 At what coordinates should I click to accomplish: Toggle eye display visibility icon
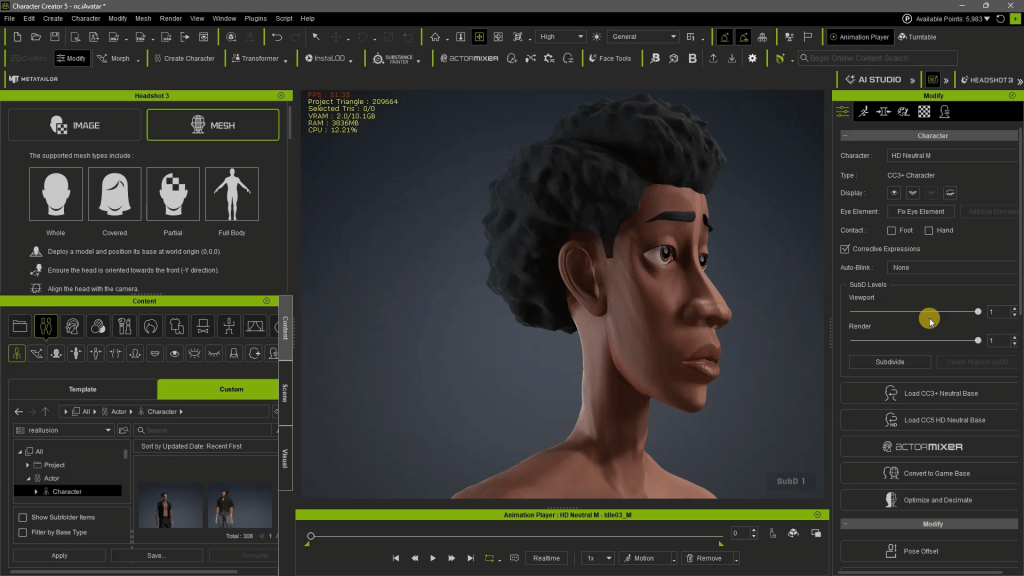click(x=894, y=193)
